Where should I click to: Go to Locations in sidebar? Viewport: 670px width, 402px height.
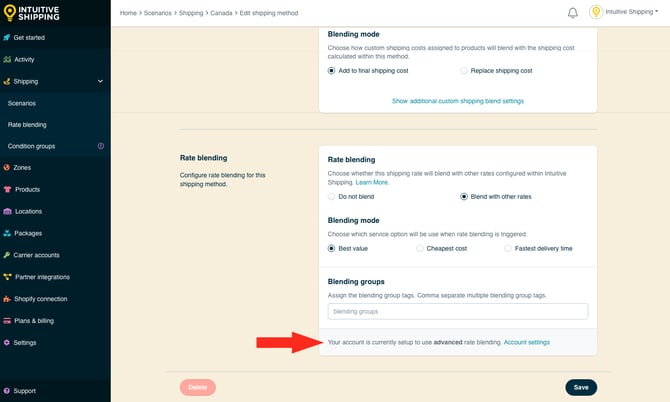(28, 211)
